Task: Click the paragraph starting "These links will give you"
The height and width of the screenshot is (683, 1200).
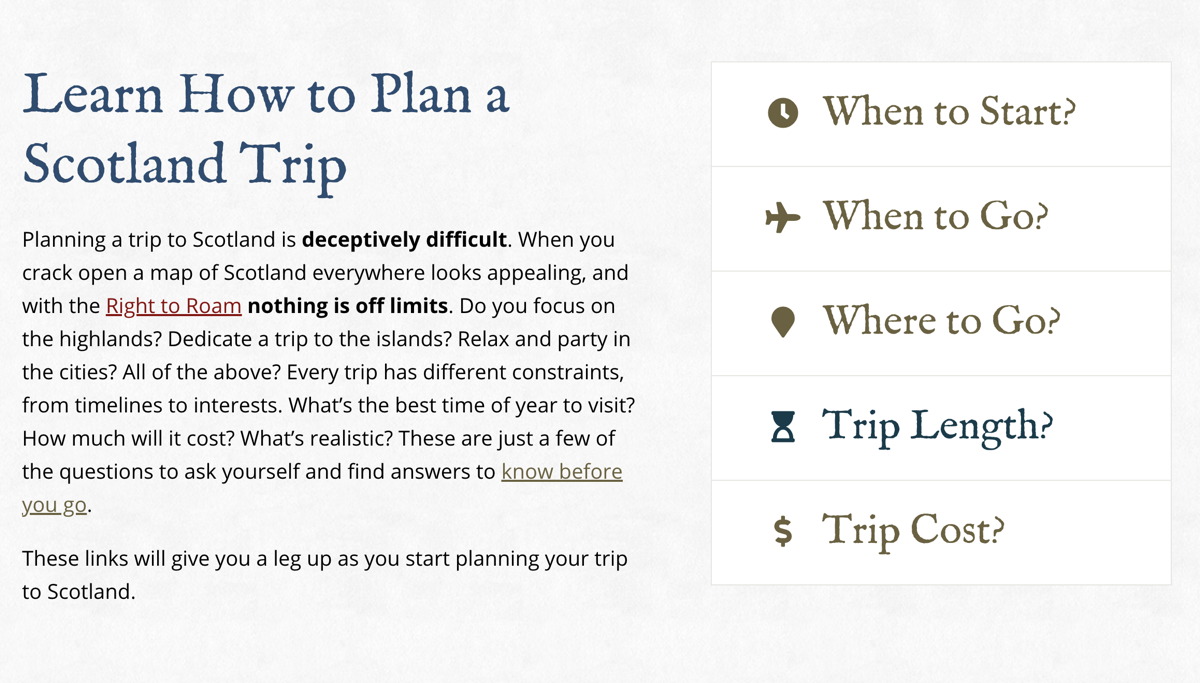Action: tap(325, 575)
